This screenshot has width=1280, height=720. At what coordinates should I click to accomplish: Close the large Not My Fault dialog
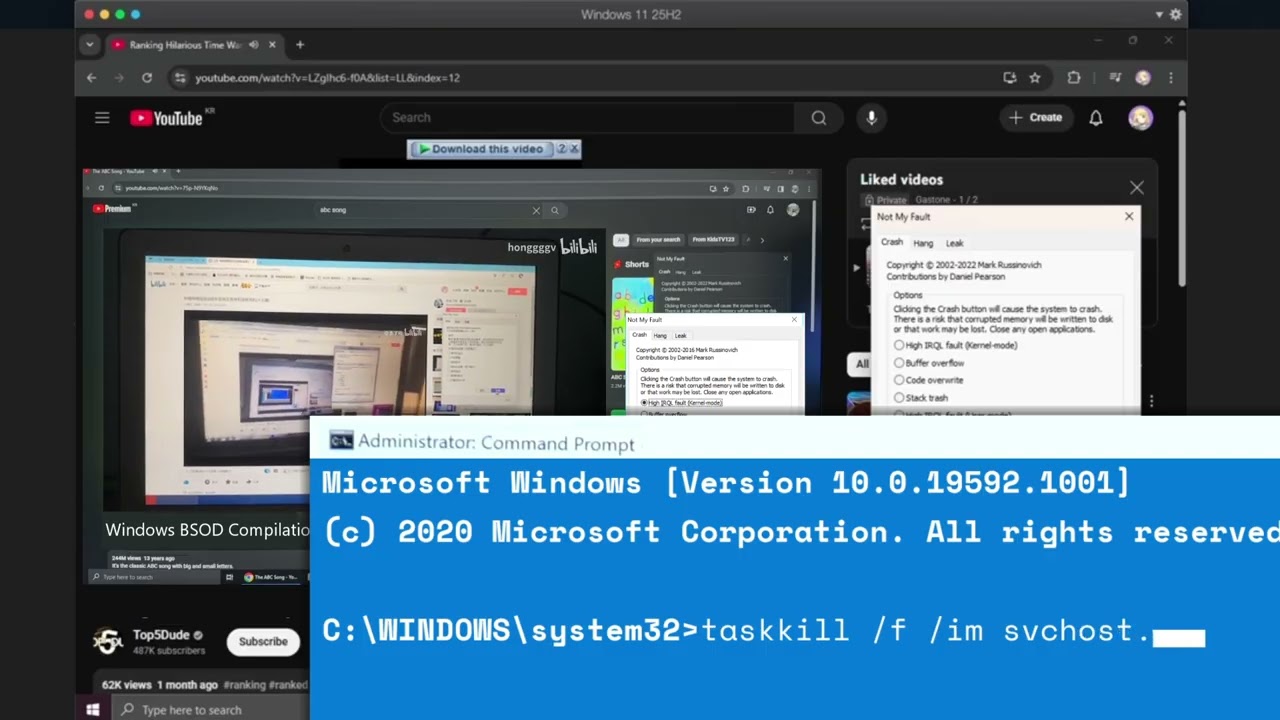tap(1129, 216)
